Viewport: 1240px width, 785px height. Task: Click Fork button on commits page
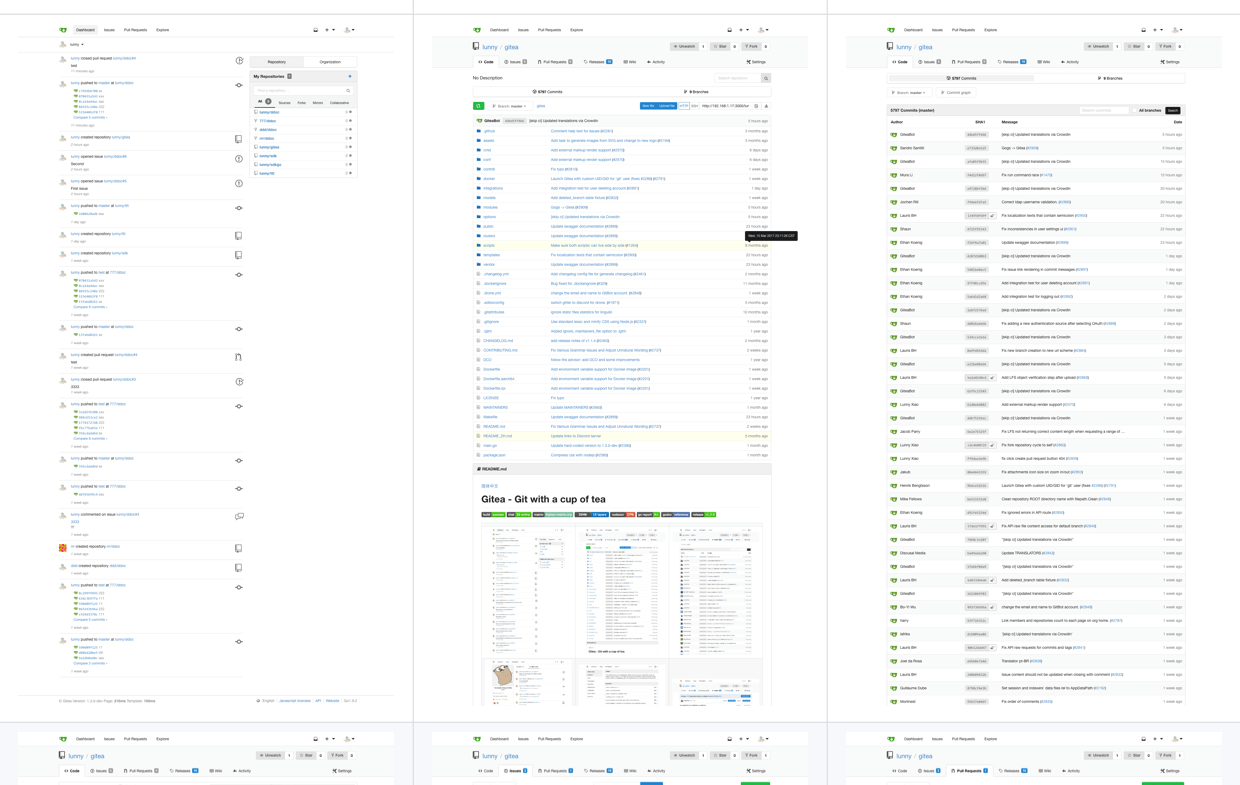point(1166,46)
